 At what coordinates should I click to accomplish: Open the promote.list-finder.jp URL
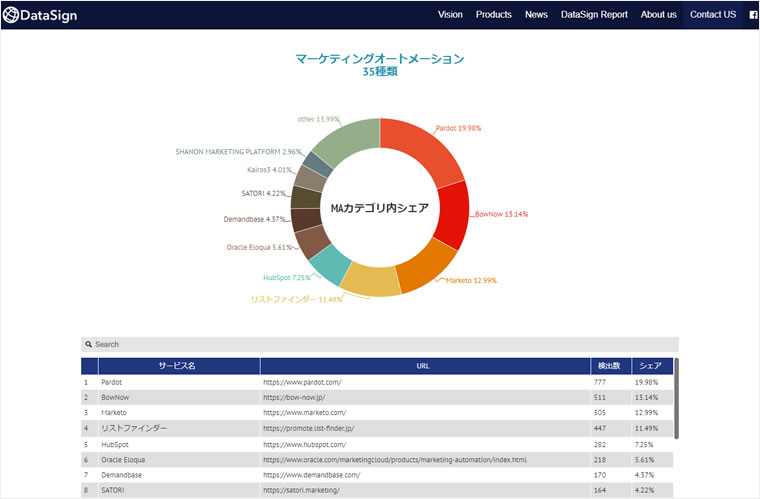(308, 428)
